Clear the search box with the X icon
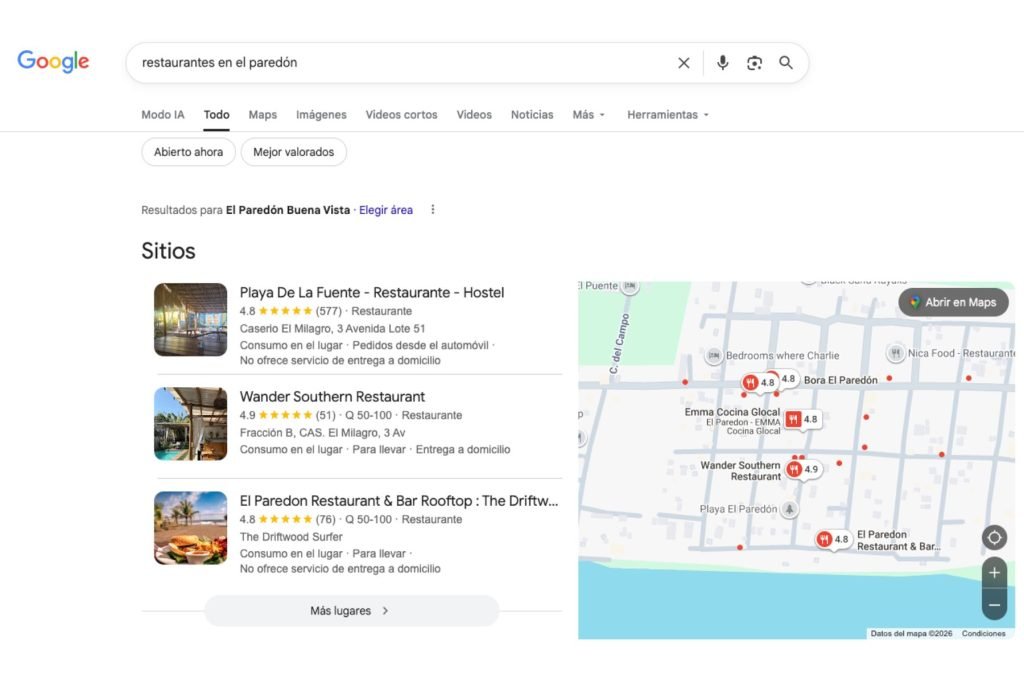 pos(684,63)
